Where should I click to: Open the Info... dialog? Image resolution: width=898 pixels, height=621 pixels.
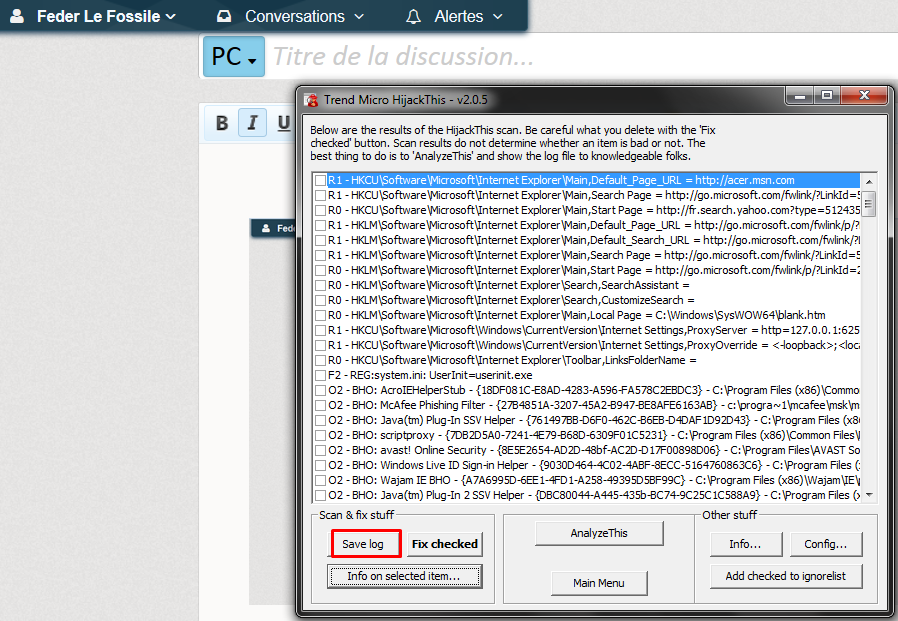click(x=746, y=544)
